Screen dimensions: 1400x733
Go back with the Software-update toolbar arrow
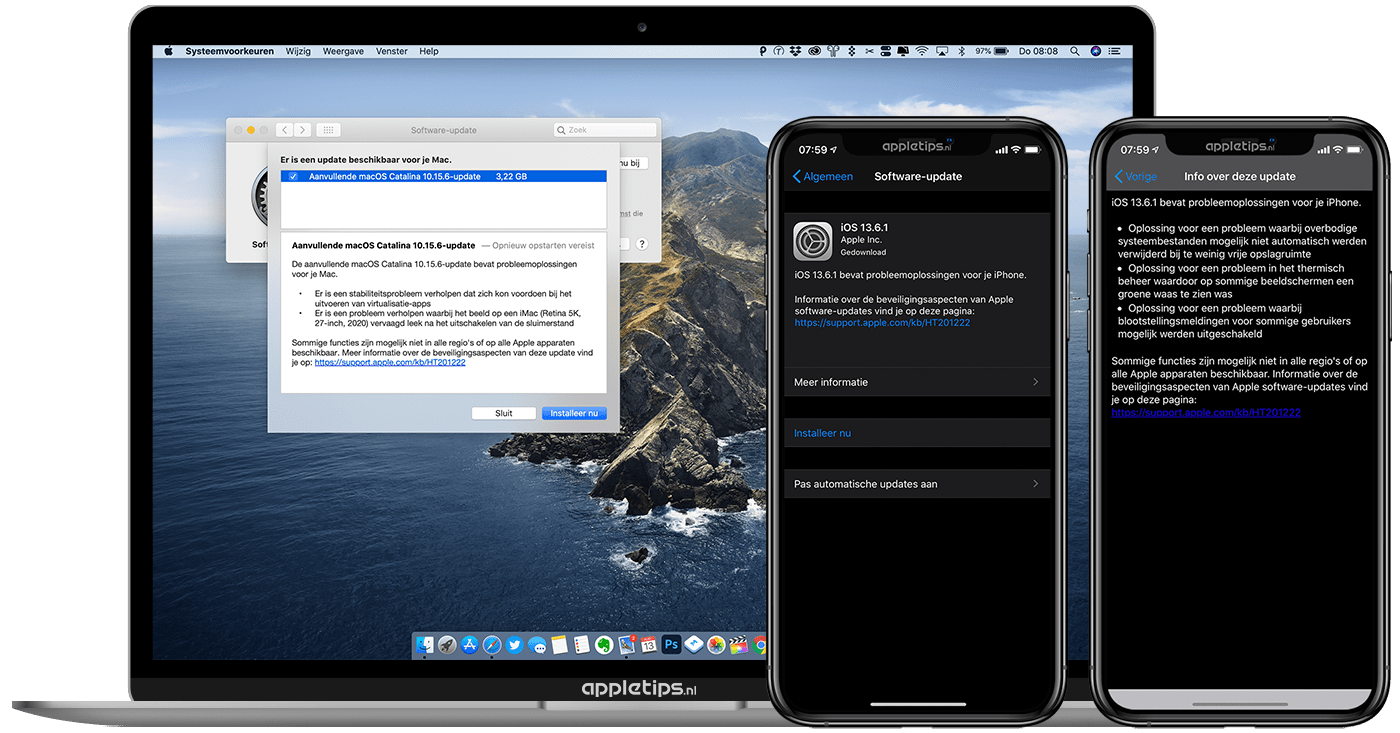[284, 130]
